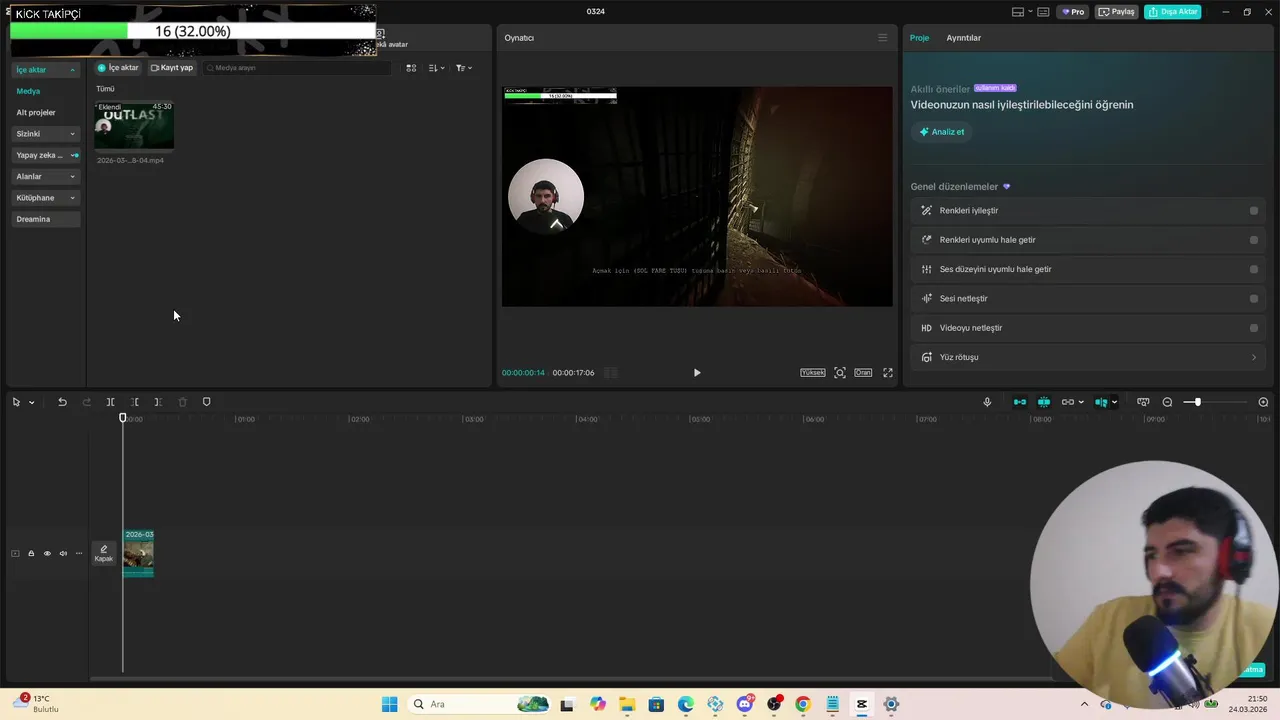
Task: Click the Paylaş share button
Action: pos(1117,12)
